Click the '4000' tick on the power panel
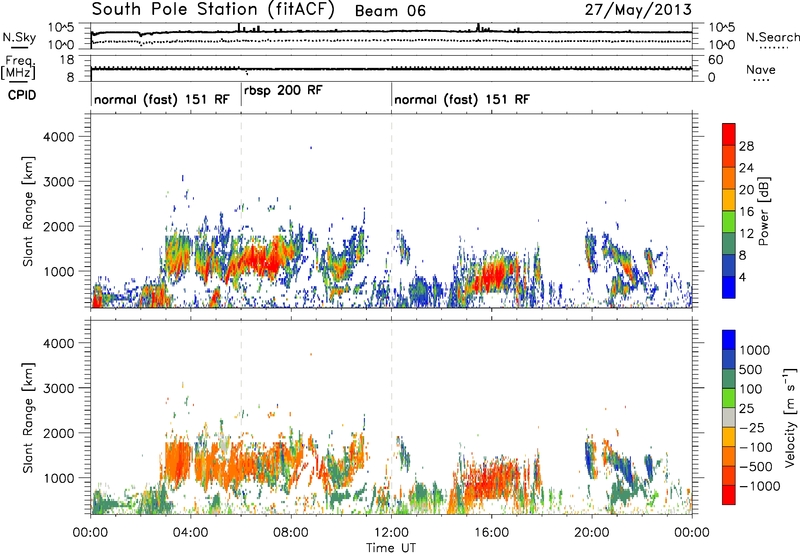Screen dimensions: 800x554 tap(58, 137)
